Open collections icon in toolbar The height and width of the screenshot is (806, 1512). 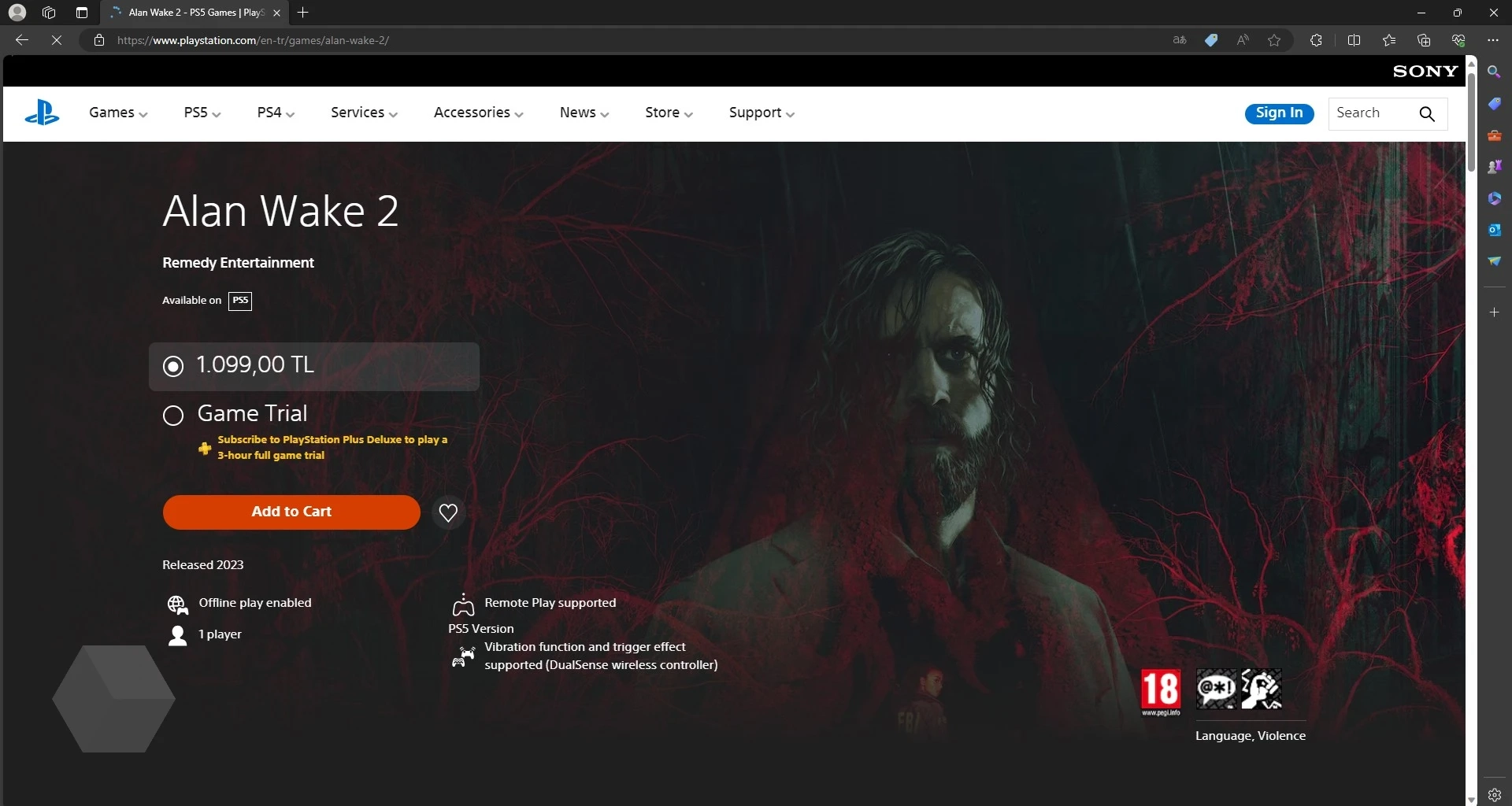coord(1424,40)
